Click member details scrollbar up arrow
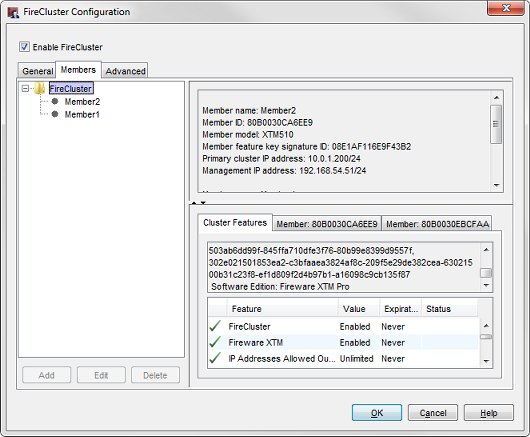The image size is (530, 437). click(496, 98)
